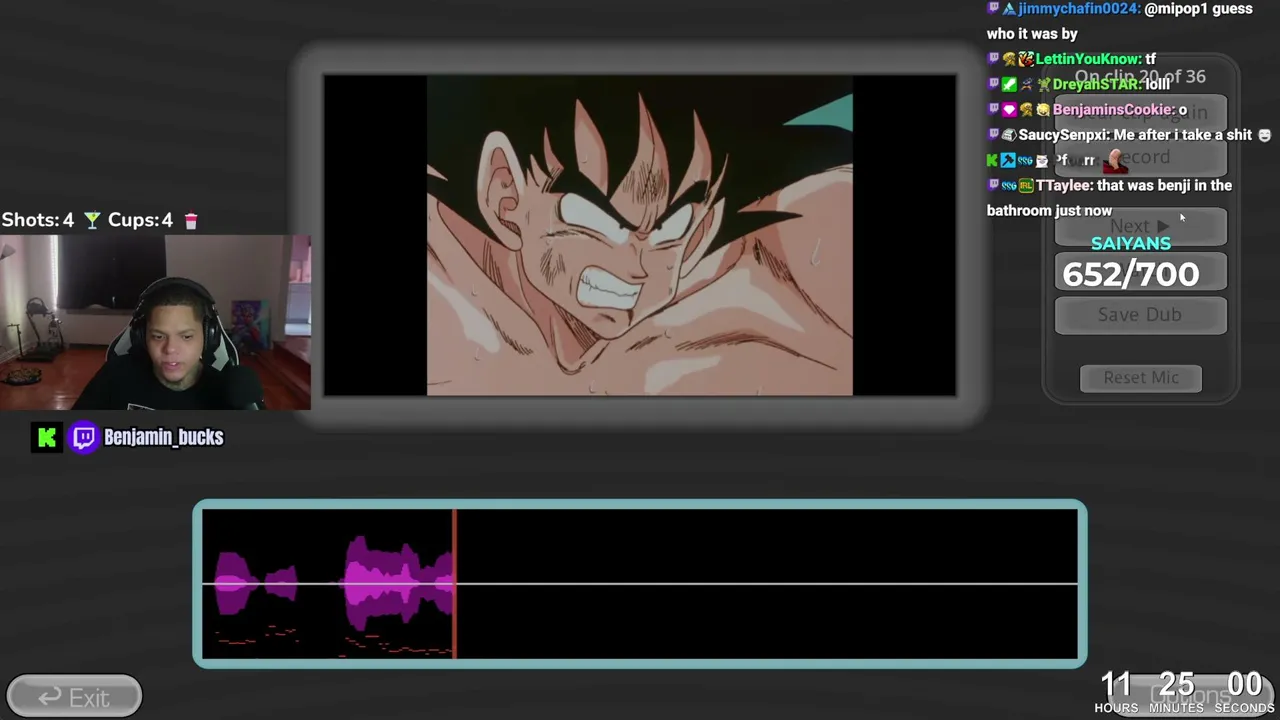
Task: Click the Save Dub button
Action: 1140,314
